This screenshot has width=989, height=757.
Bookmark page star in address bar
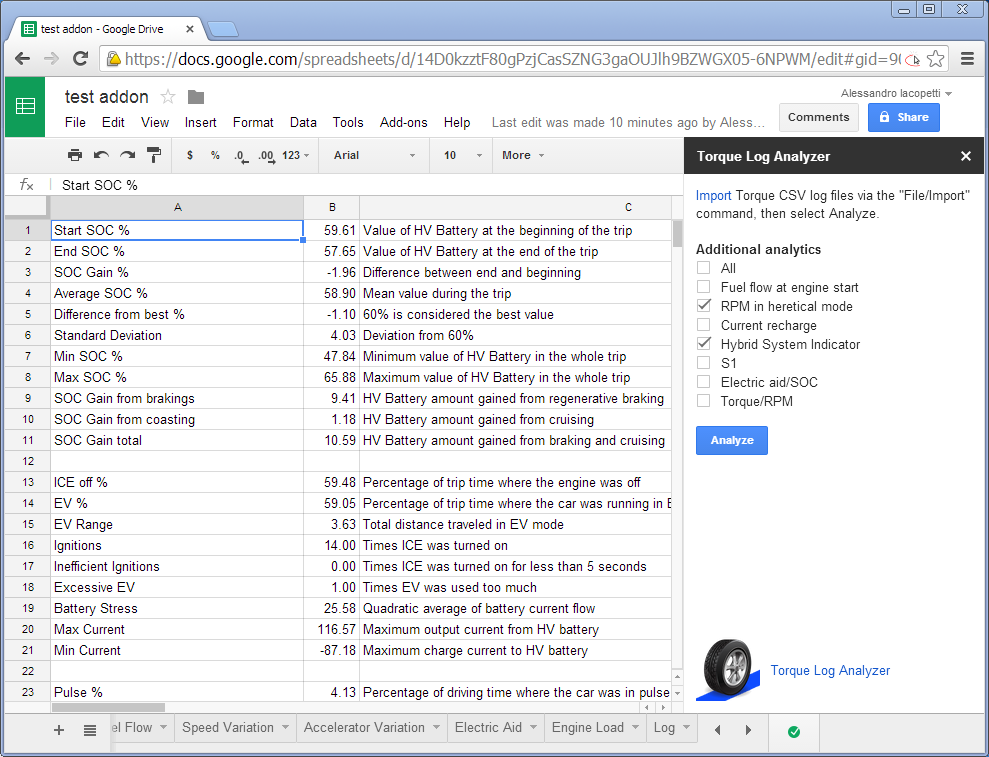pyautogui.click(x=936, y=59)
